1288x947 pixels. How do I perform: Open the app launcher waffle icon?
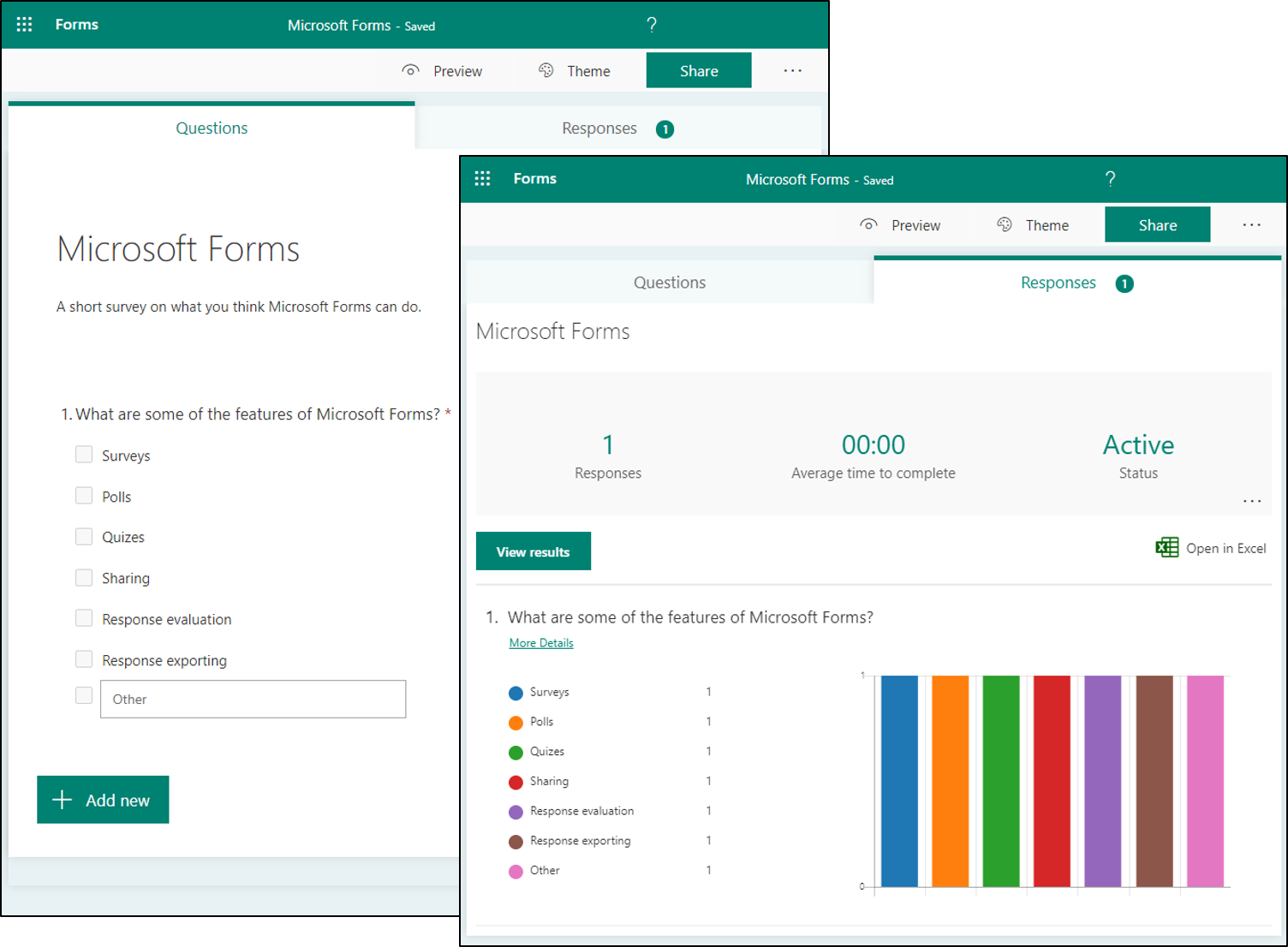482,178
